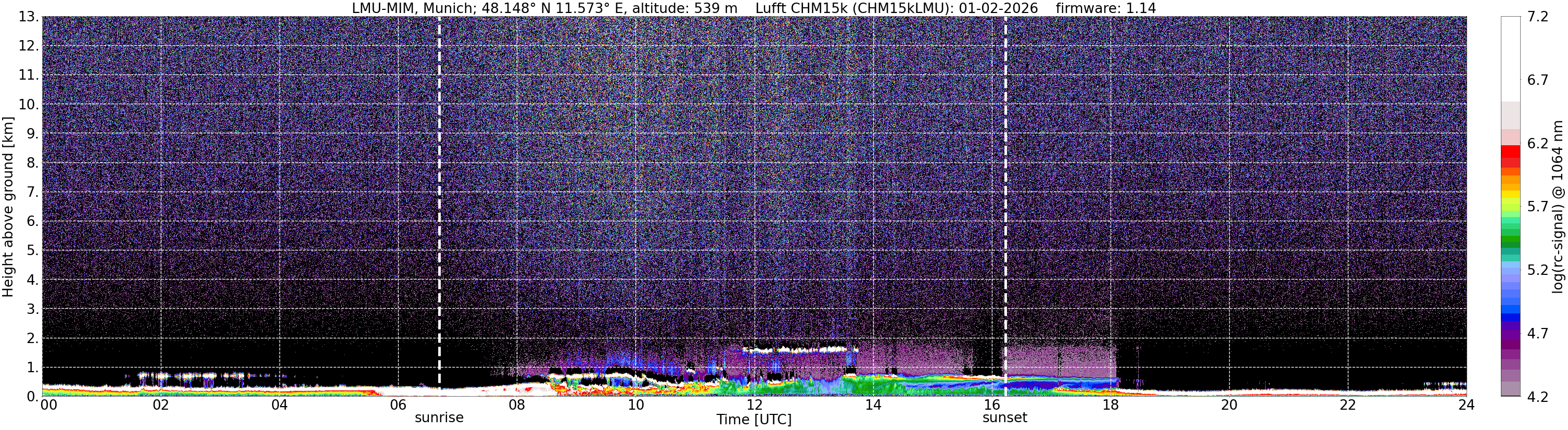Click the time axis tick 16
Image resolution: width=1568 pixels, height=430 pixels.
coord(991,406)
